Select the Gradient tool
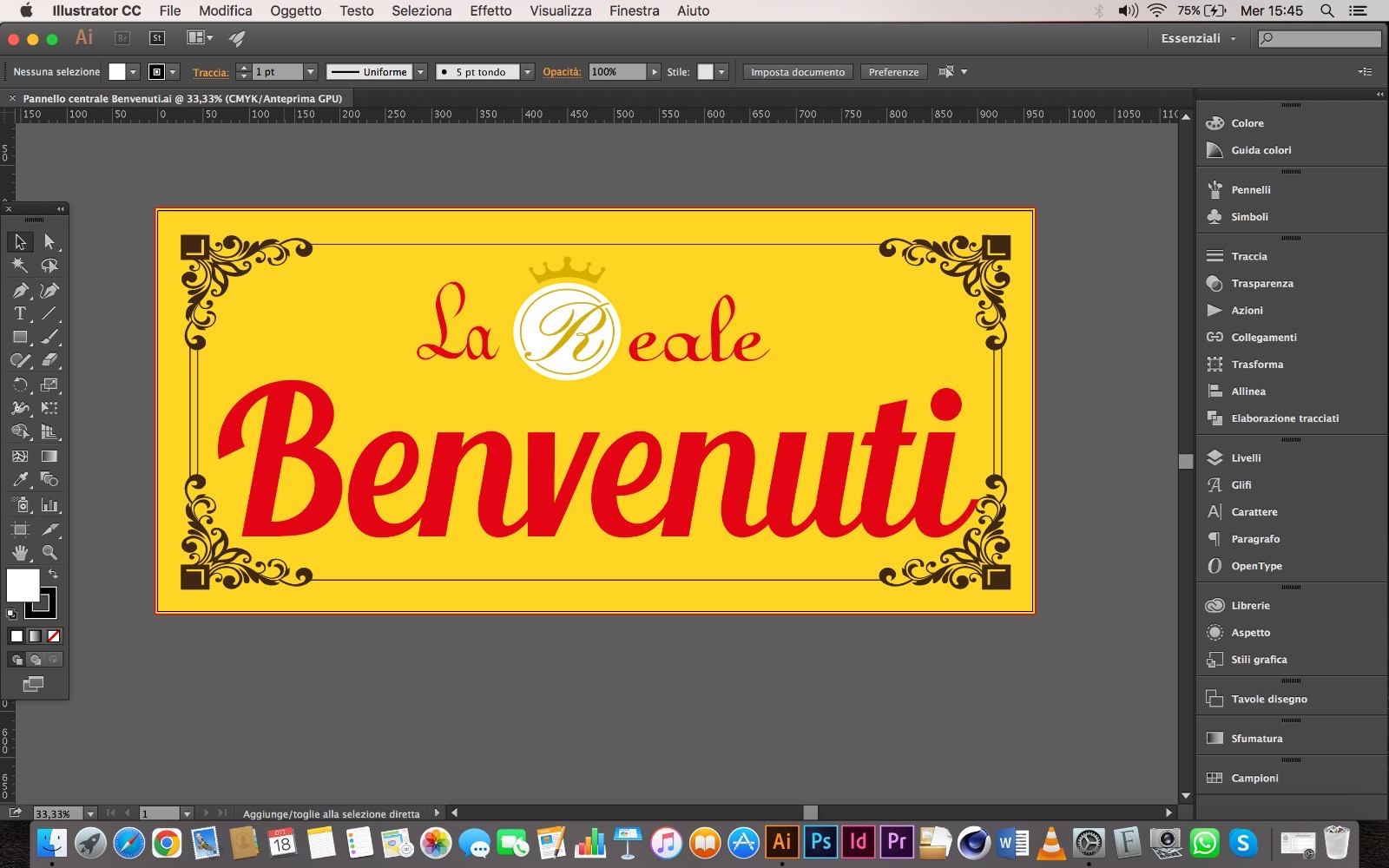Image resolution: width=1389 pixels, height=868 pixels. (49, 456)
